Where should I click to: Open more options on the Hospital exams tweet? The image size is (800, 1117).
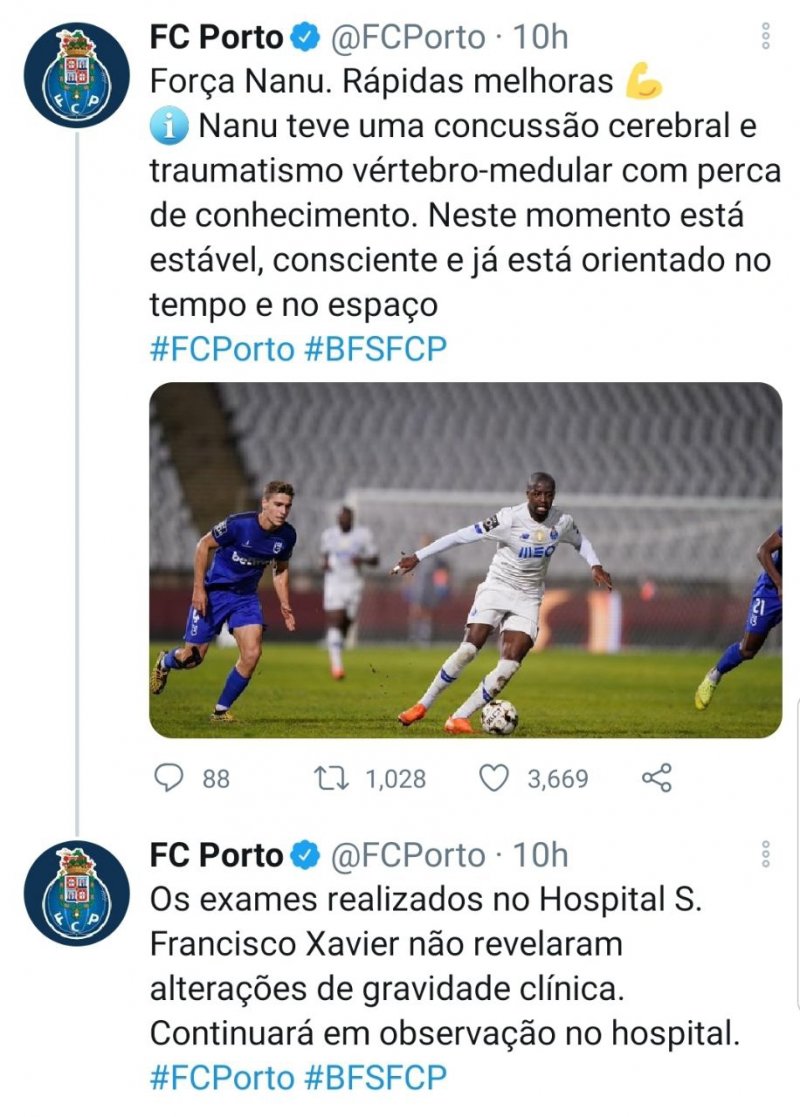[765, 854]
